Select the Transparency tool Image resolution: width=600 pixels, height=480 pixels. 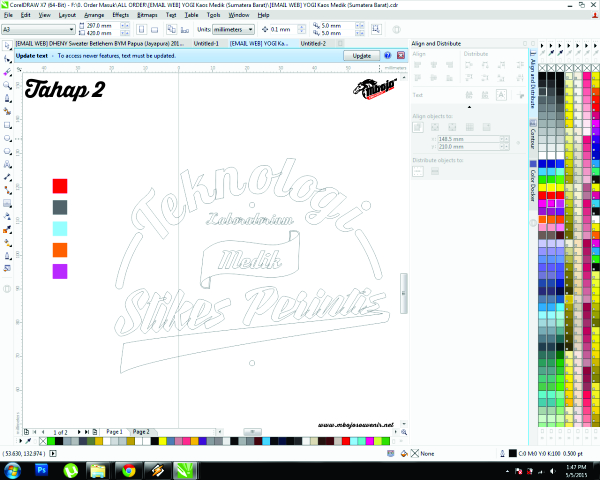(x=7, y=216)
